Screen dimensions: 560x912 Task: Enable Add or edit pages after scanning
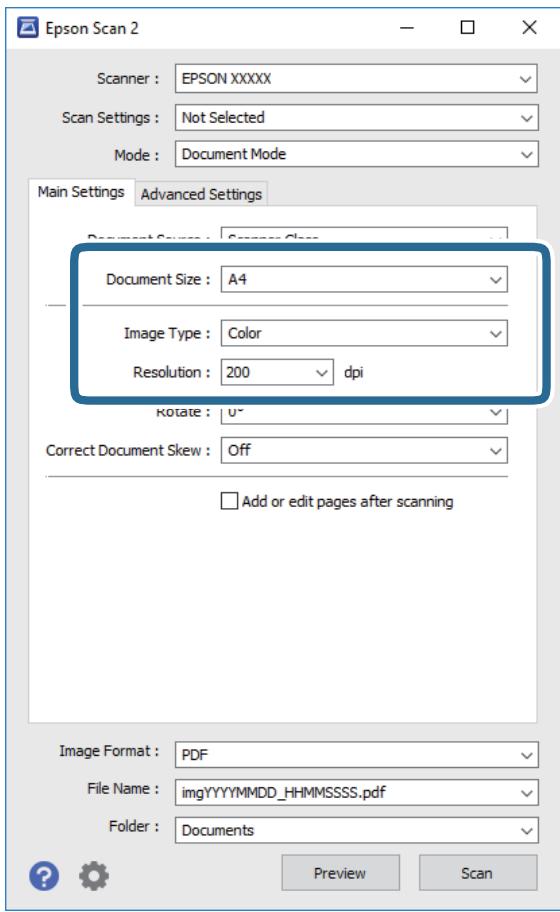[229, 501]
